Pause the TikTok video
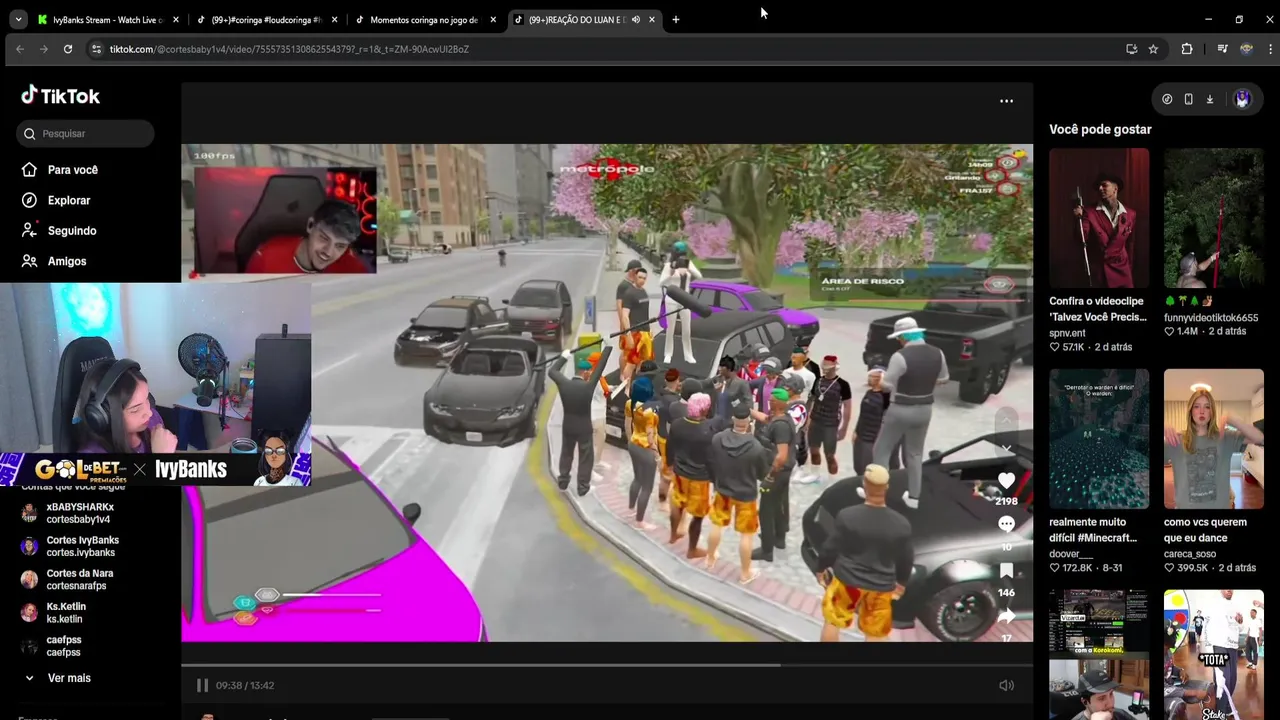 (x=202, y=685)
